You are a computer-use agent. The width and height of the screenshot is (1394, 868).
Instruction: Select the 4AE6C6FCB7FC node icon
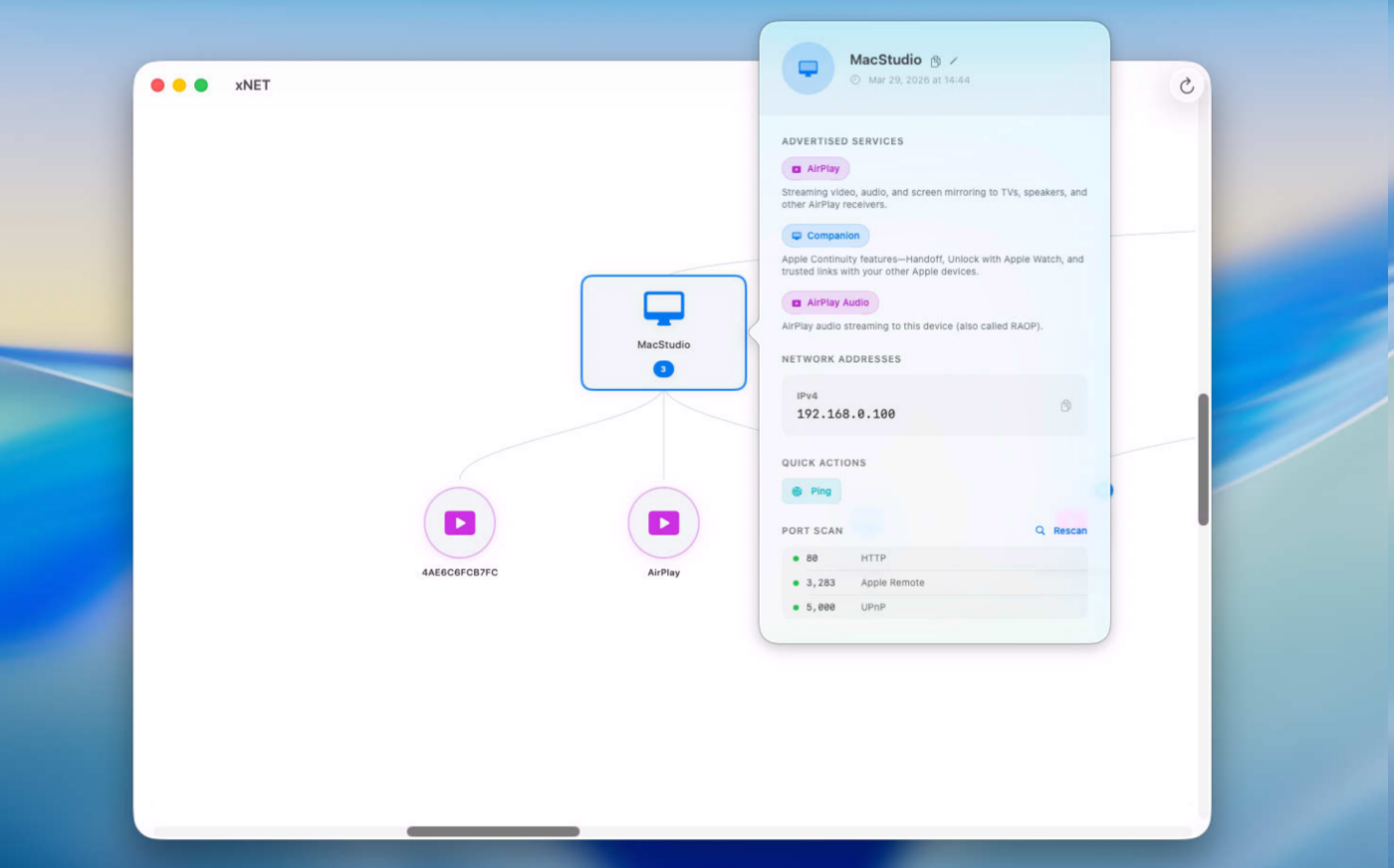[x=459, y=523]
